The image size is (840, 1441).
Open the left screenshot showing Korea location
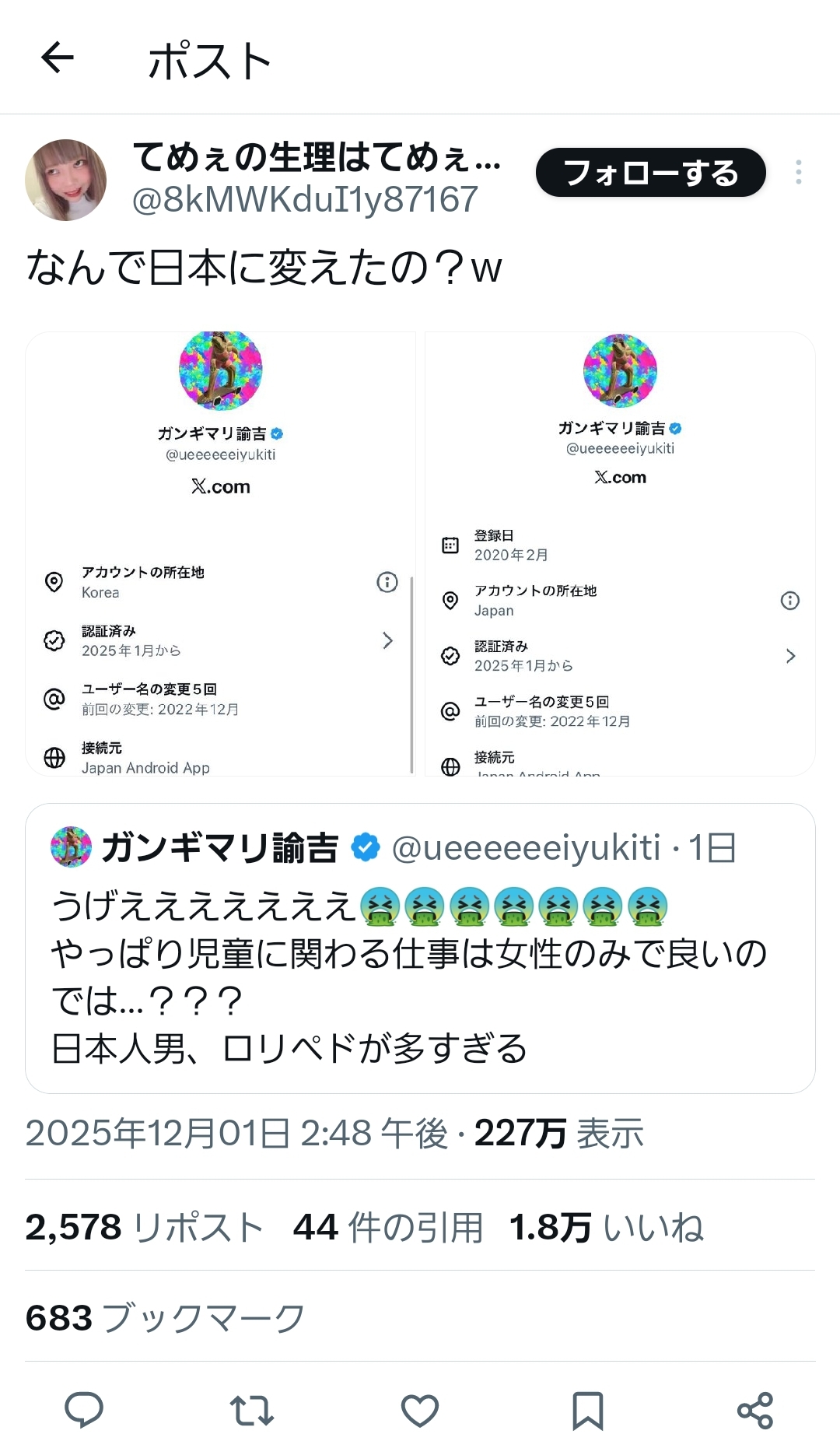point(221,553)
